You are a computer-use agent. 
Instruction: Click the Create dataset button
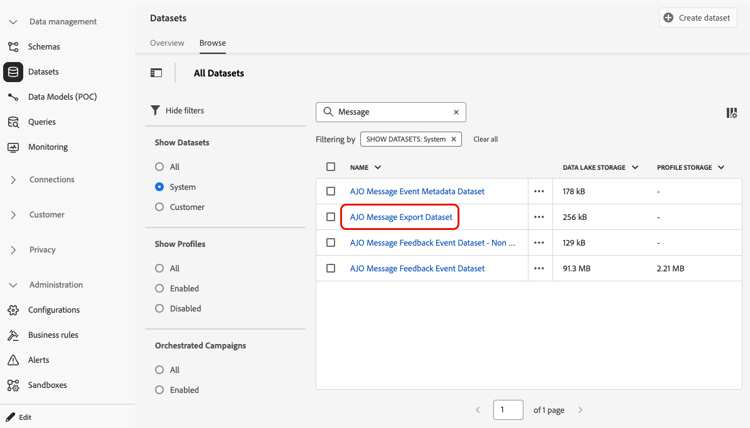pyautogui.click(x=698, y=17)
